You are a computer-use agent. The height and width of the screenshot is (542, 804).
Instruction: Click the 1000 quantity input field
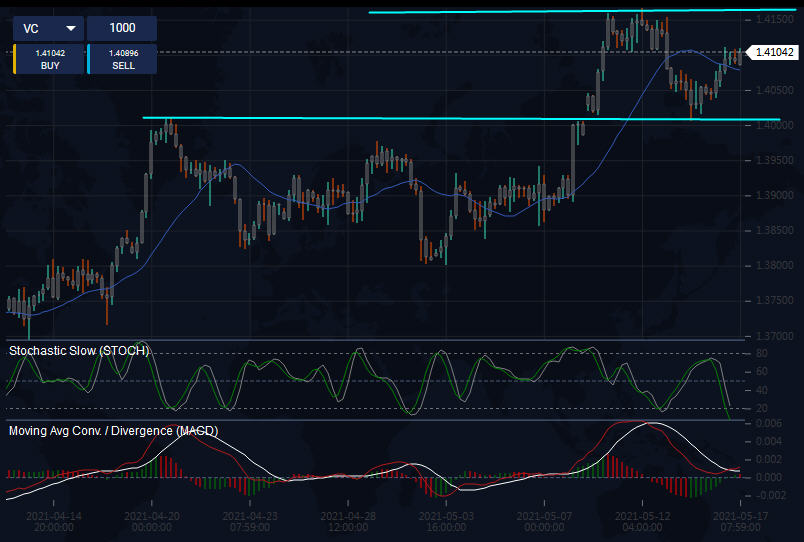pyautogui.click(x=121, y=28)
